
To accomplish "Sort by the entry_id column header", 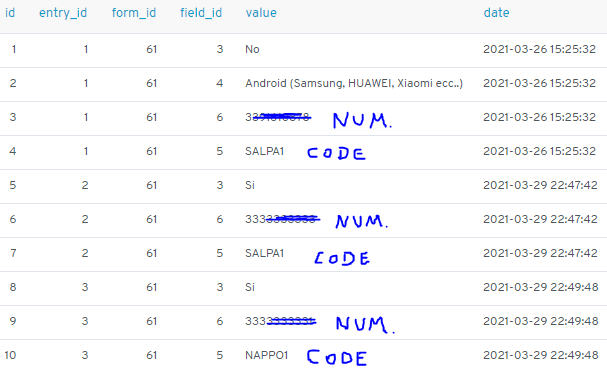I will tap(63, 13).
